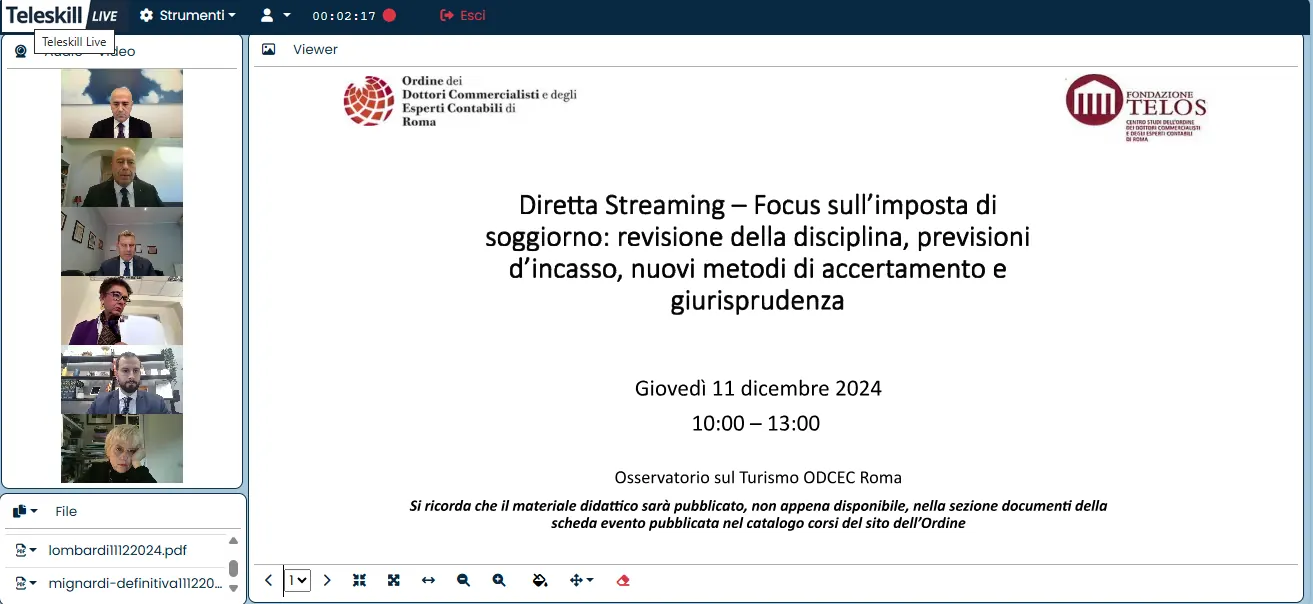Image resolution: width=1313 pixels, height=604 pixels.
Task: Click the expand to fullscreen icon
Action: [x=394, y=580]
